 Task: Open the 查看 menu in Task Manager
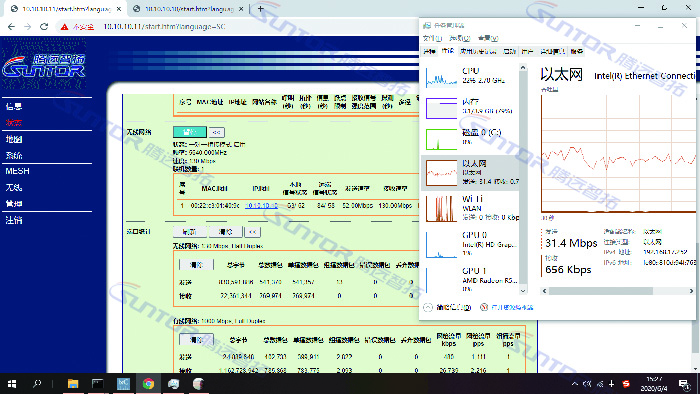click(488, 38)
